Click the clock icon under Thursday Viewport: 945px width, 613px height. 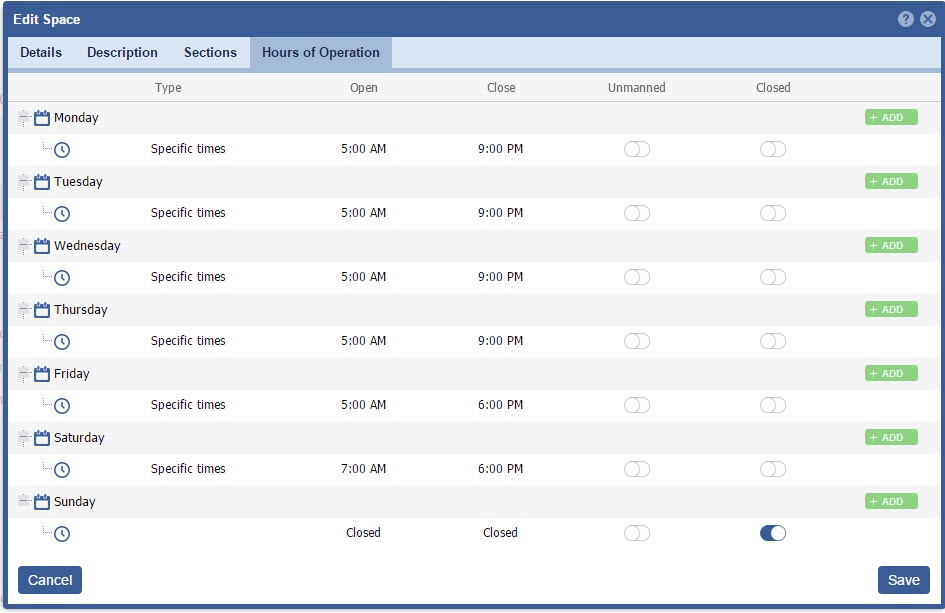(62, 342)
